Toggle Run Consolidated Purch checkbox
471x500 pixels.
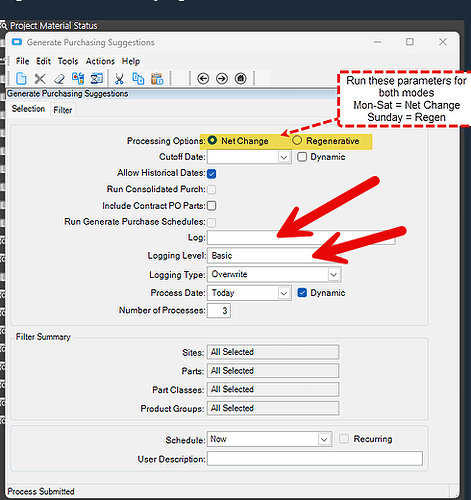211,189
